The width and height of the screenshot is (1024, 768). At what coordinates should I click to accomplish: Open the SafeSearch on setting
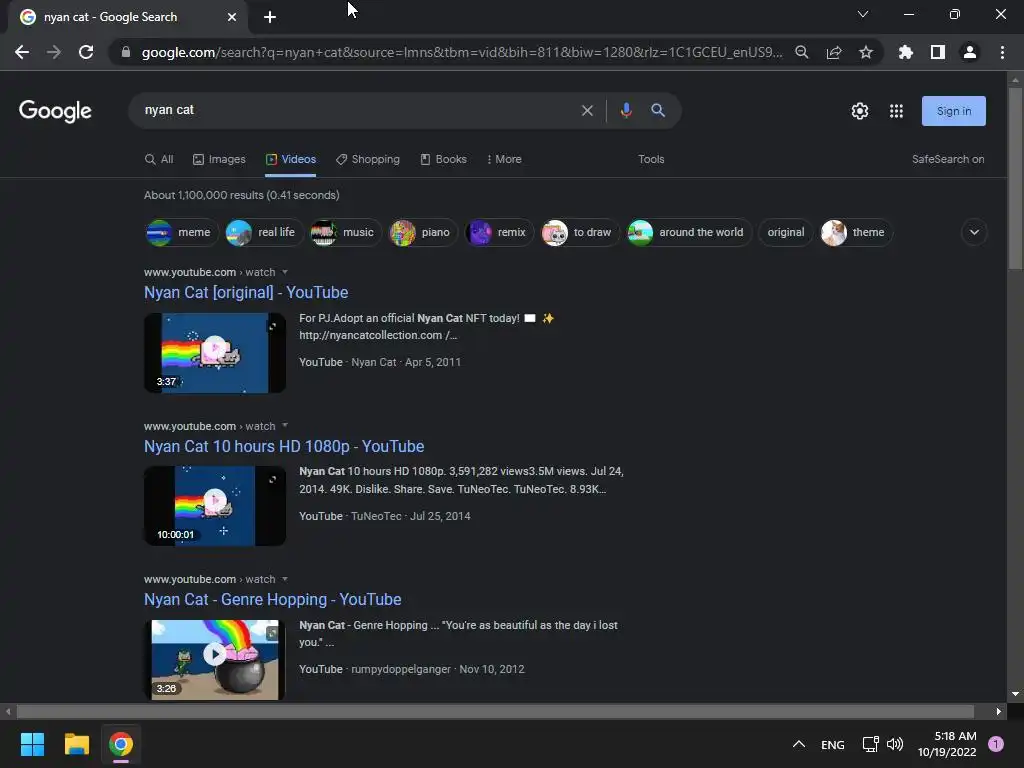pyautogui.click(x=948, y=159)
